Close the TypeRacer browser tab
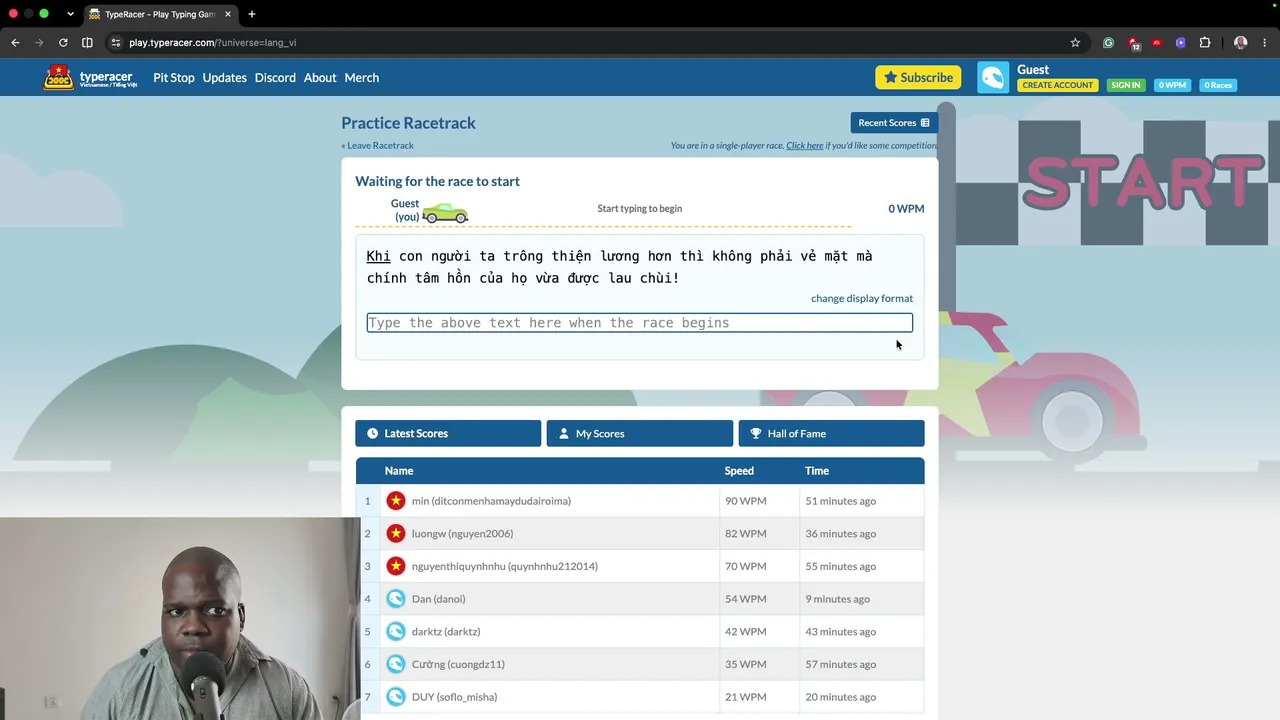The height and width of the screenshot is (720, 1280). point(228,14)
